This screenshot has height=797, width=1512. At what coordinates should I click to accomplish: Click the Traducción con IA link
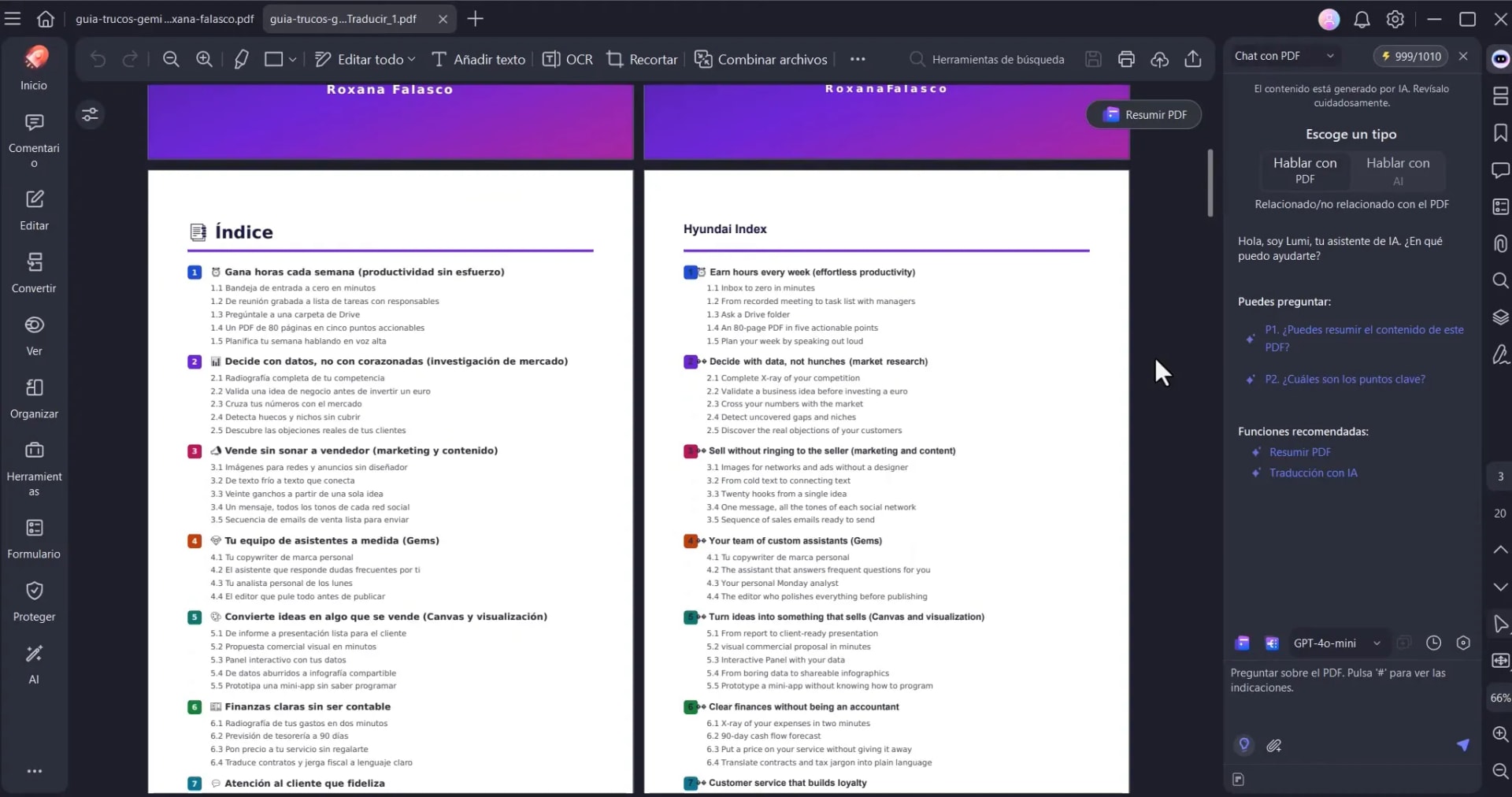coord(1313,473)
